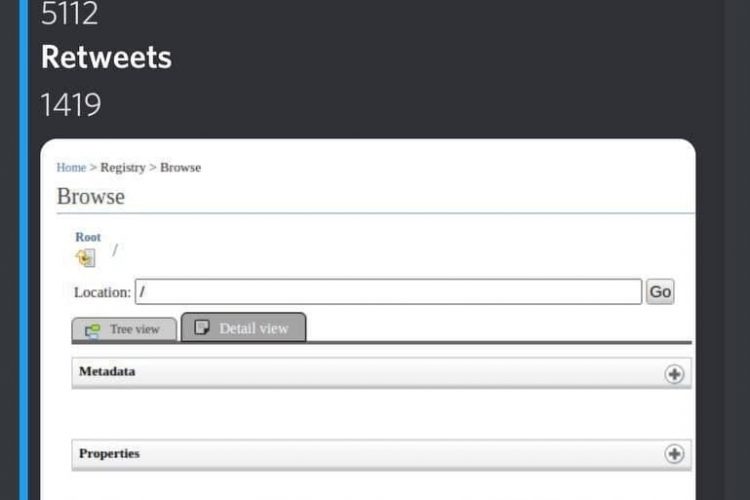Click the Retweets label
The width and height of the screenshot is (750, 500).
point(106,57)
